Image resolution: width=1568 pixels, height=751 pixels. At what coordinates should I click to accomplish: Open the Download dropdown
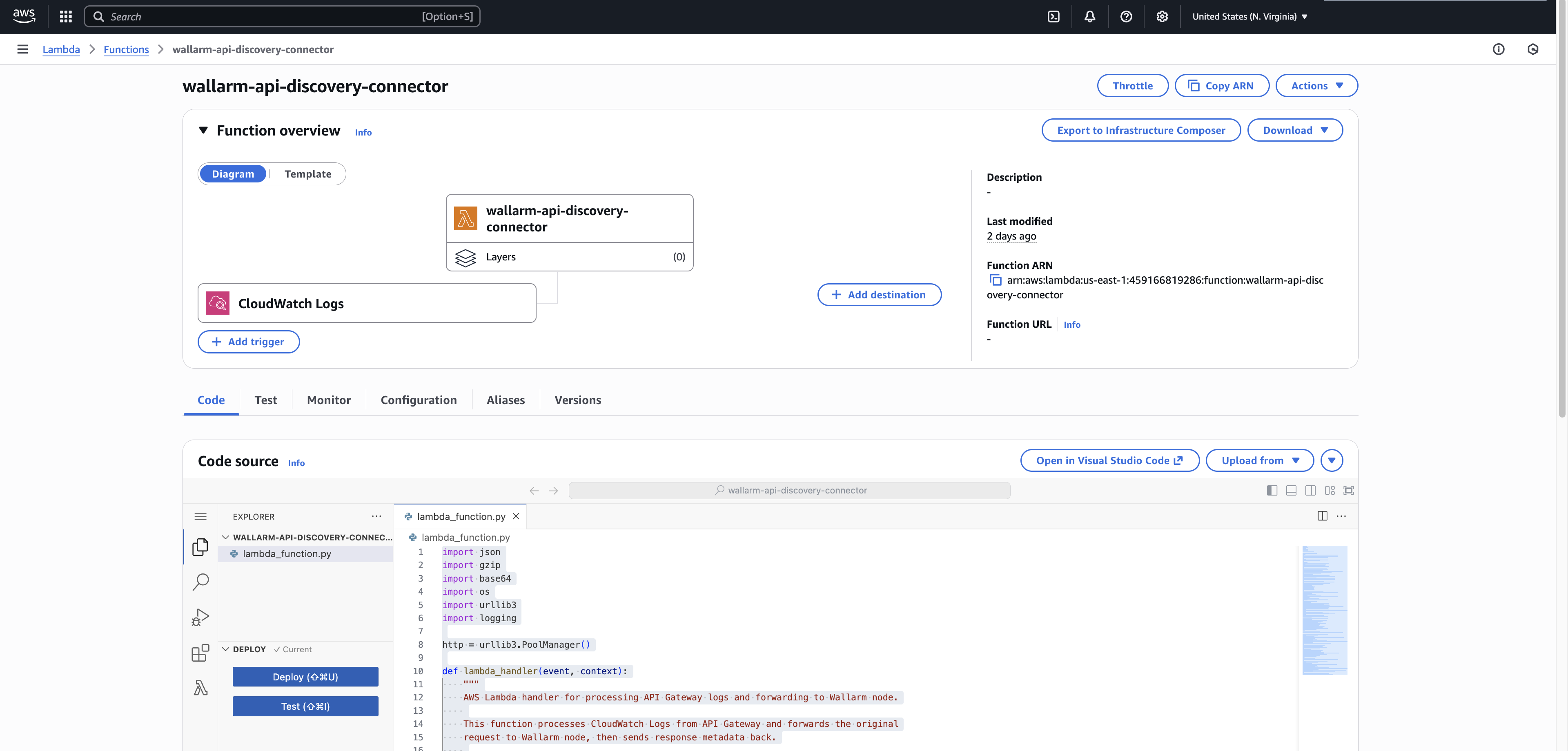click(x=1295, y=130)
